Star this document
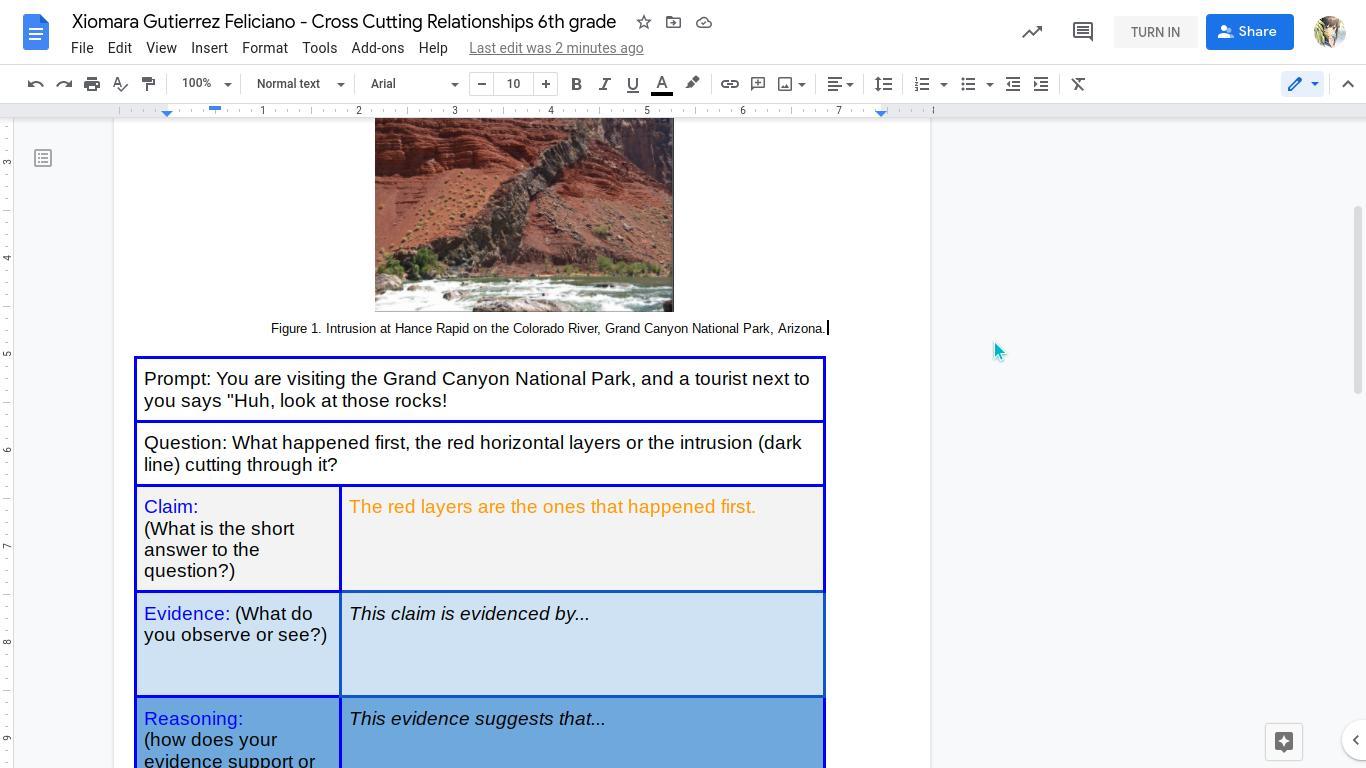Image resolution: width=1366 pixels, height=768 pixels. click(644, 22)
